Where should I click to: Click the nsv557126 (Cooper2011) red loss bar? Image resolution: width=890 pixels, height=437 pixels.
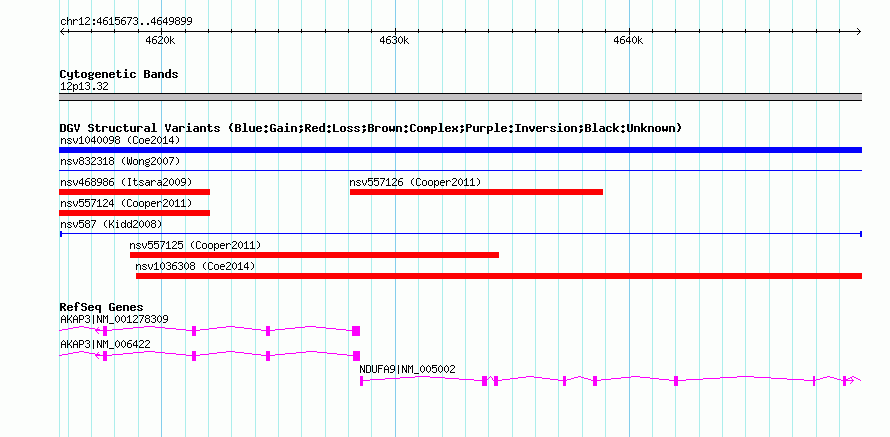pyautogui.click(x=476, y=192)
